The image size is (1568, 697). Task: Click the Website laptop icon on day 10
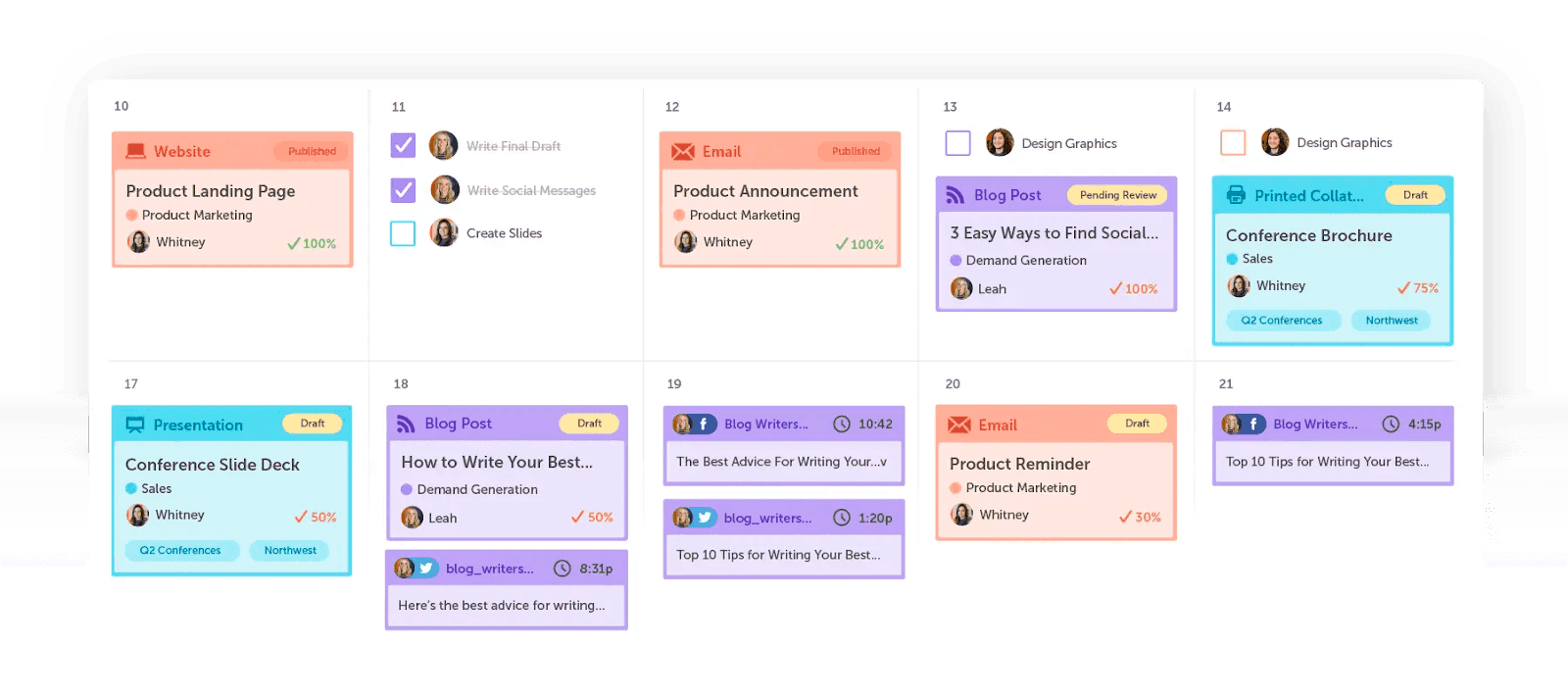135,152
